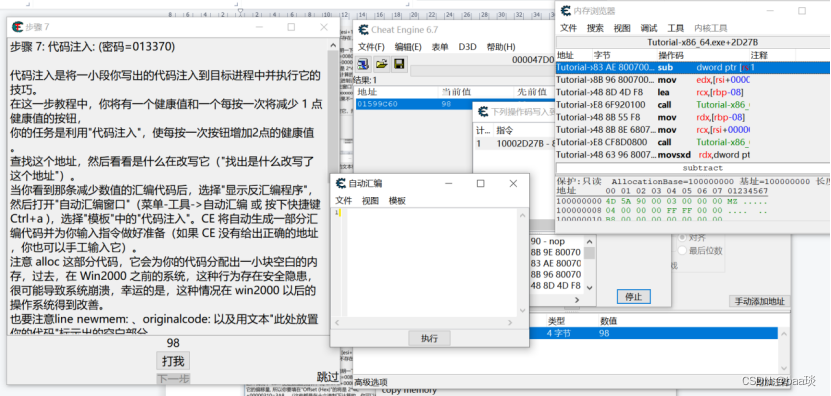Image resolution: width=831 pixels, height=396 pixels.
Task: Open 帮助(H) menu in Cheat Engine
Action: (501, 47)
